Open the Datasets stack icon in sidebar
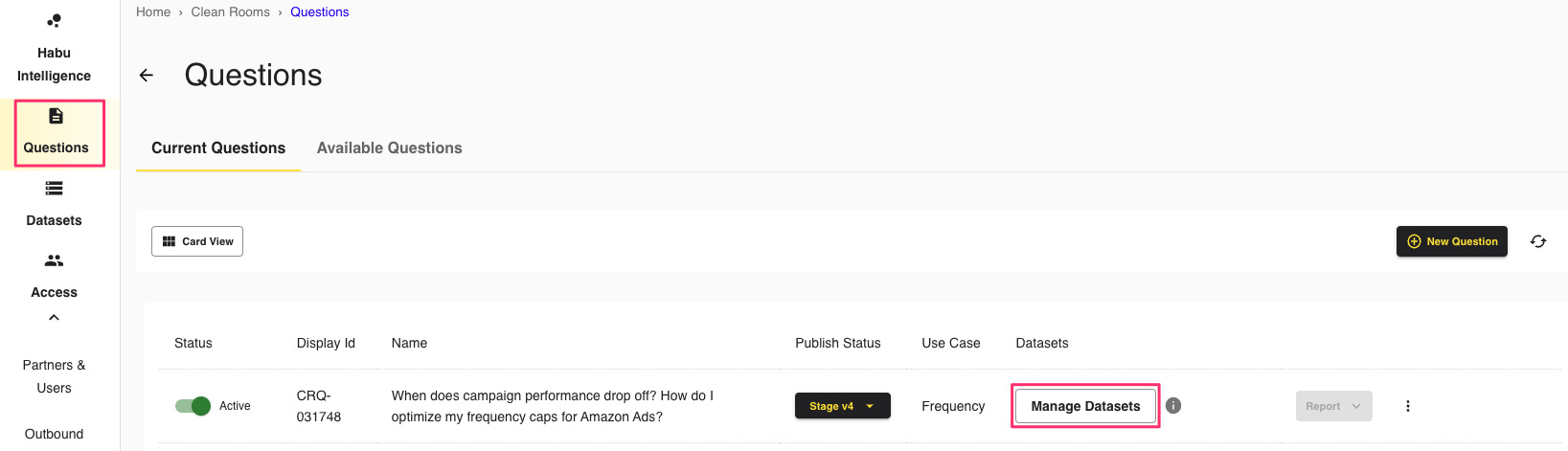The width and height of the screenshot is (1568, 451). click(x=55, y=189)
